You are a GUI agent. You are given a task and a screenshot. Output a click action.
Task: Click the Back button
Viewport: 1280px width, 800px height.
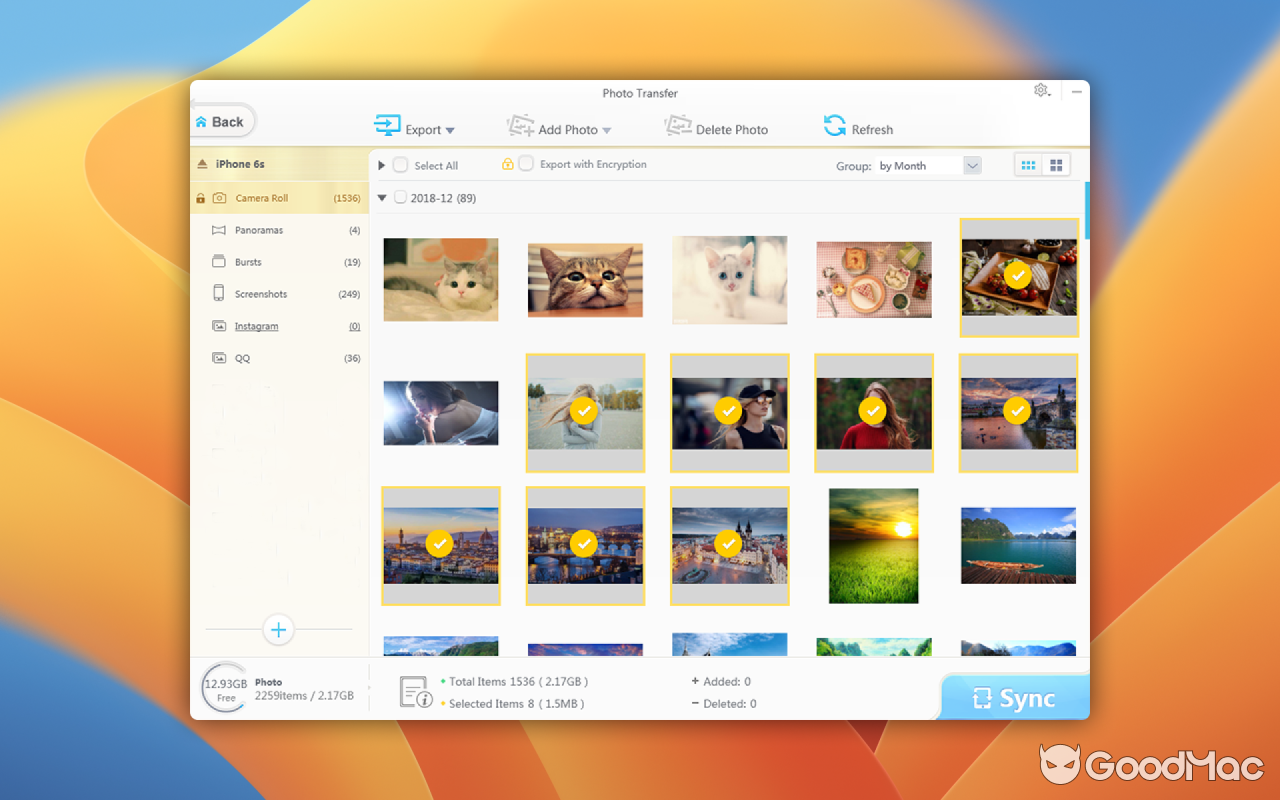(222, 121)
